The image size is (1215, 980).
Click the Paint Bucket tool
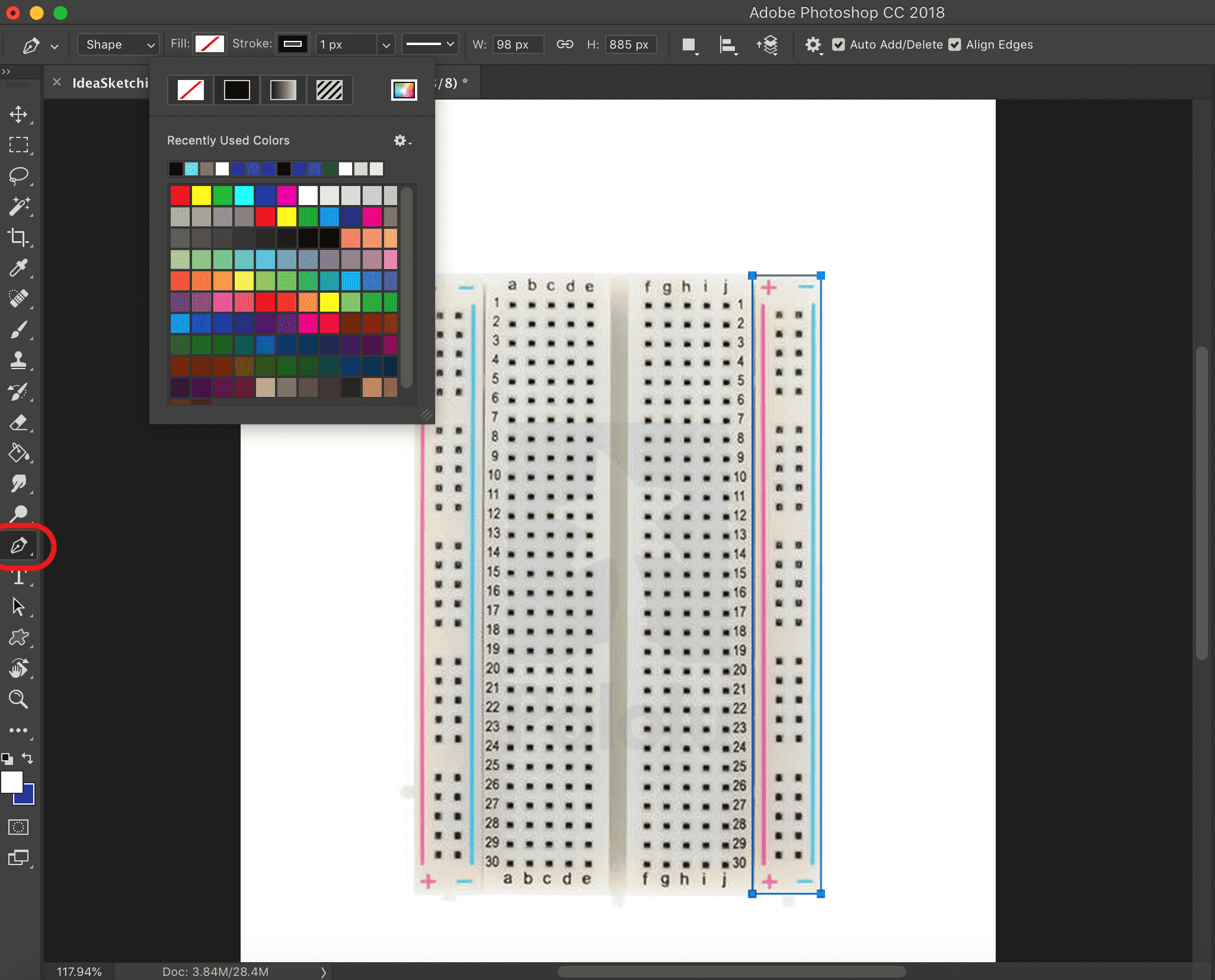pos(19,453)
